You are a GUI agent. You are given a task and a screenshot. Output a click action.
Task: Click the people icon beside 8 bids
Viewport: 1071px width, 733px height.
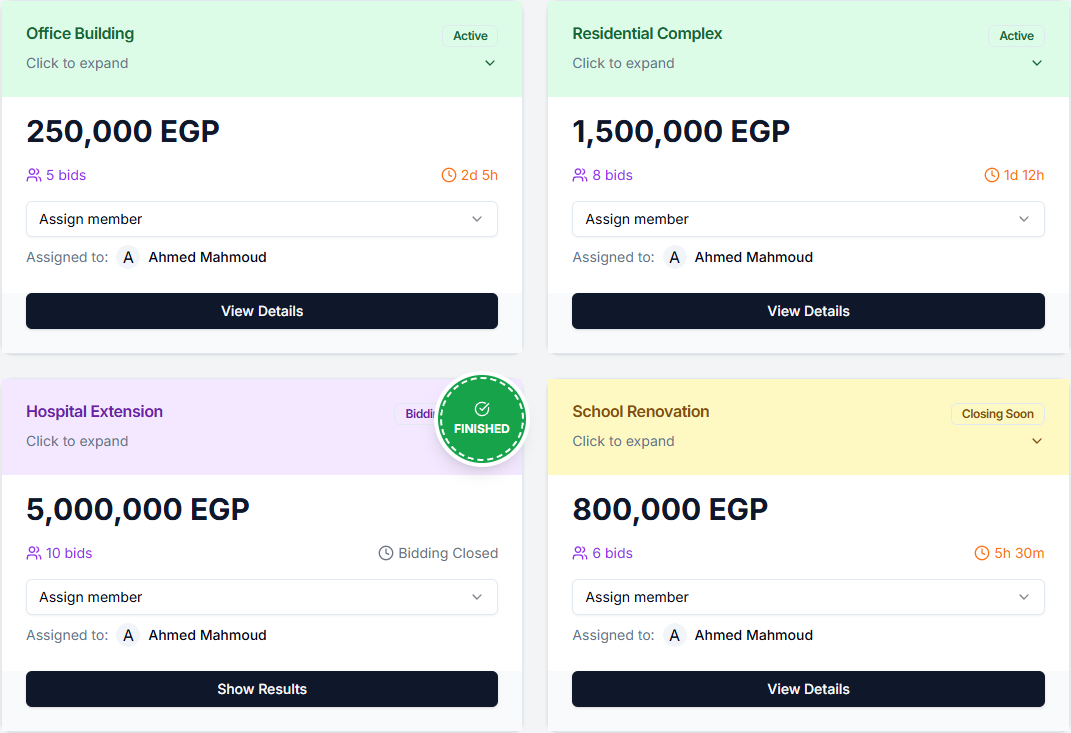point(580,175)
